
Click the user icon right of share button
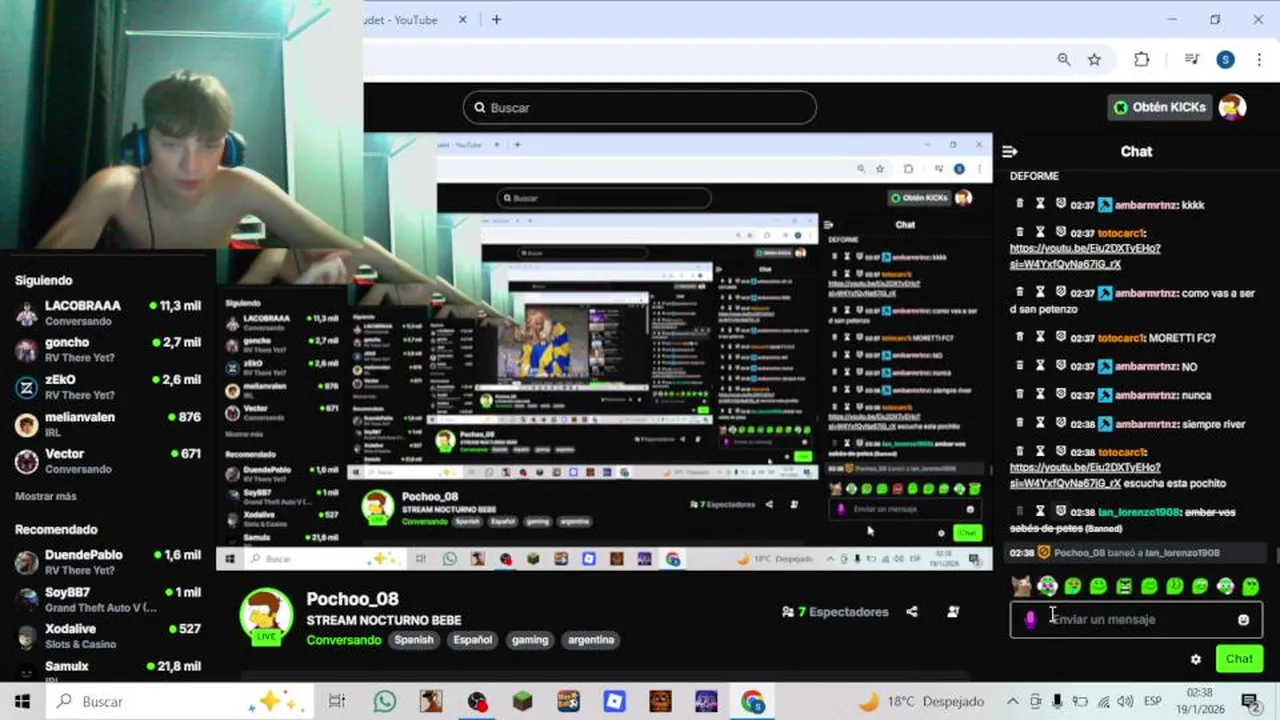point(953,611)
